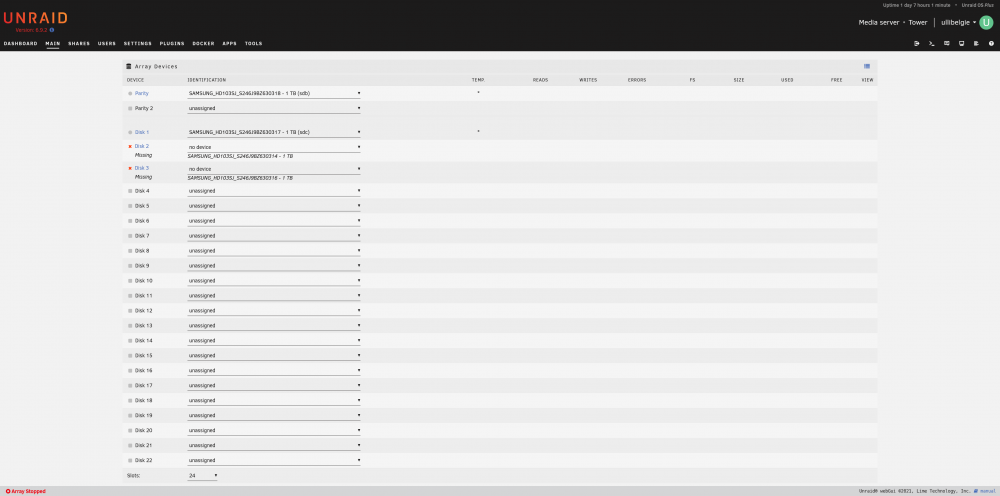
Task: Open the Tools tab
Action: pyautogui.click(x=253, y=43)
